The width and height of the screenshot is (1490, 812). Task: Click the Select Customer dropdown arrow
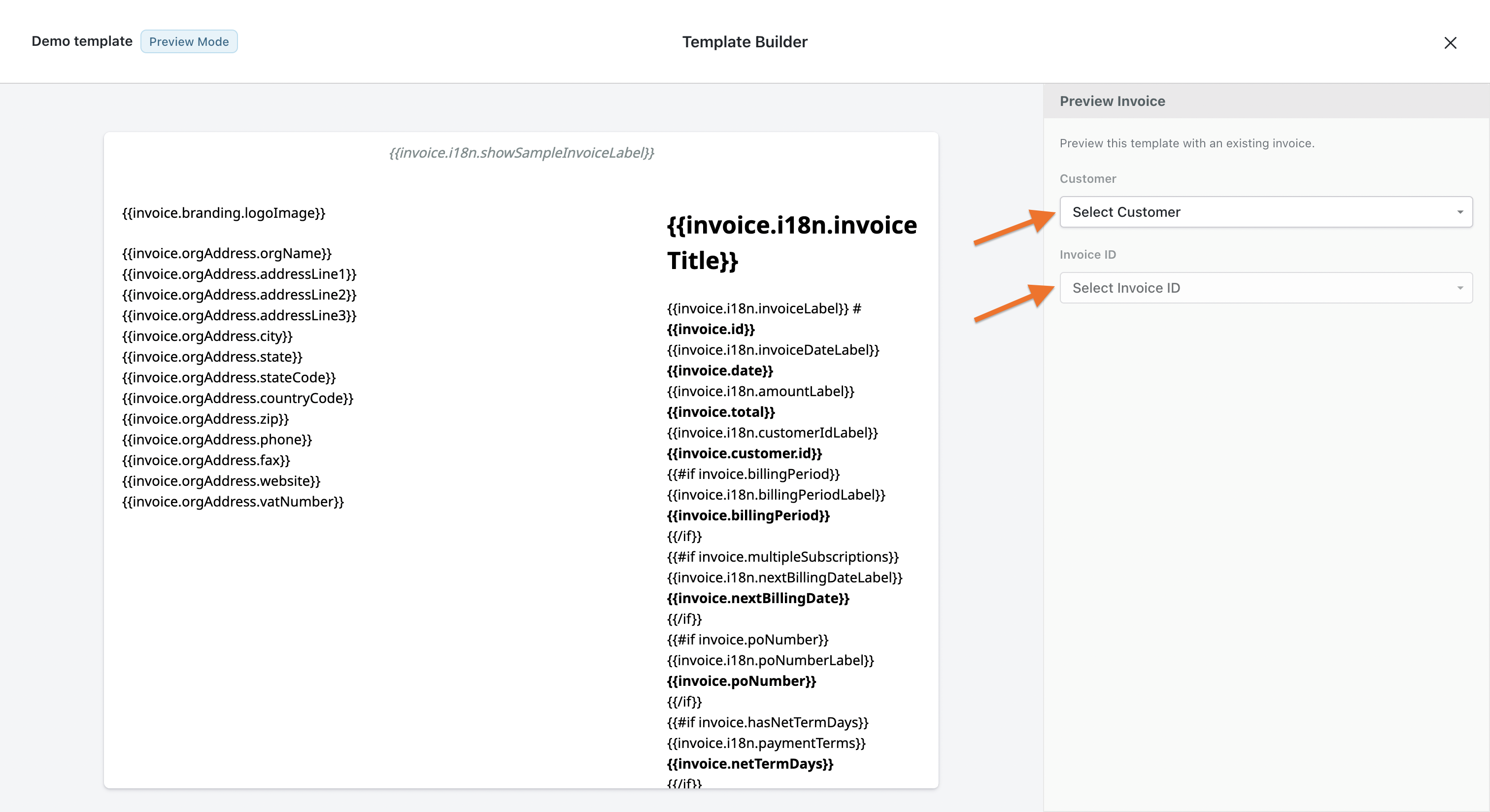tap(1460, 212)
